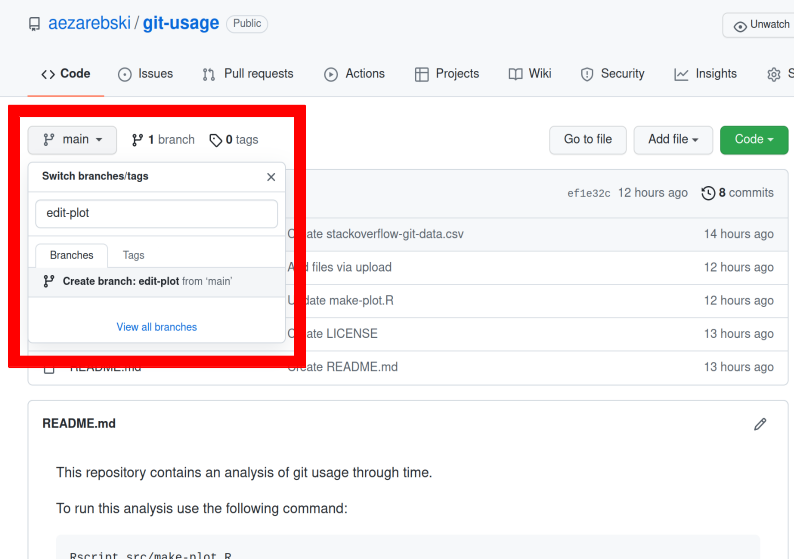
Task: Click the Wiki book icon
Action: [x=515, y=74]
